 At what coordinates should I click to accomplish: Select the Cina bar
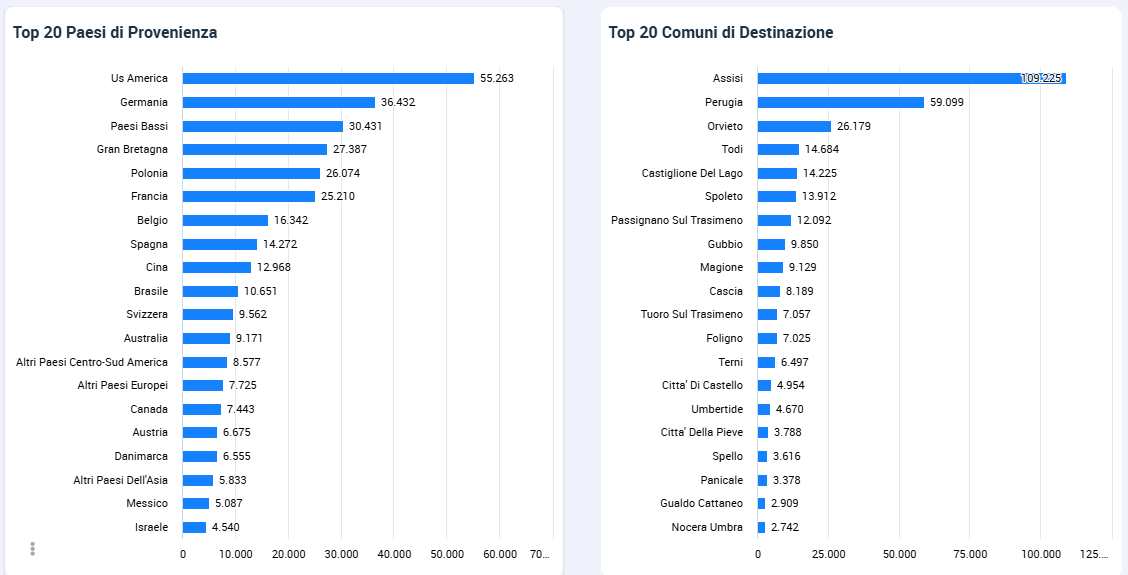click(216, 267)
